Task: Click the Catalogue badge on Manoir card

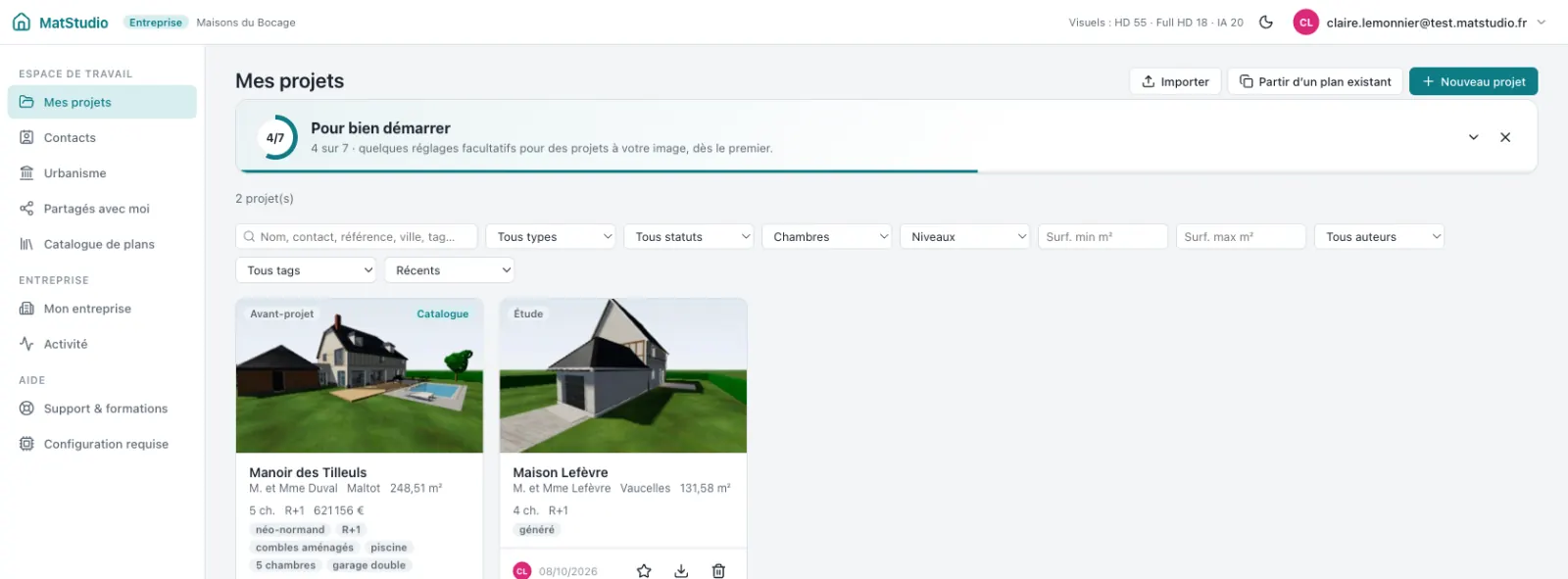Action: point(443,314)
